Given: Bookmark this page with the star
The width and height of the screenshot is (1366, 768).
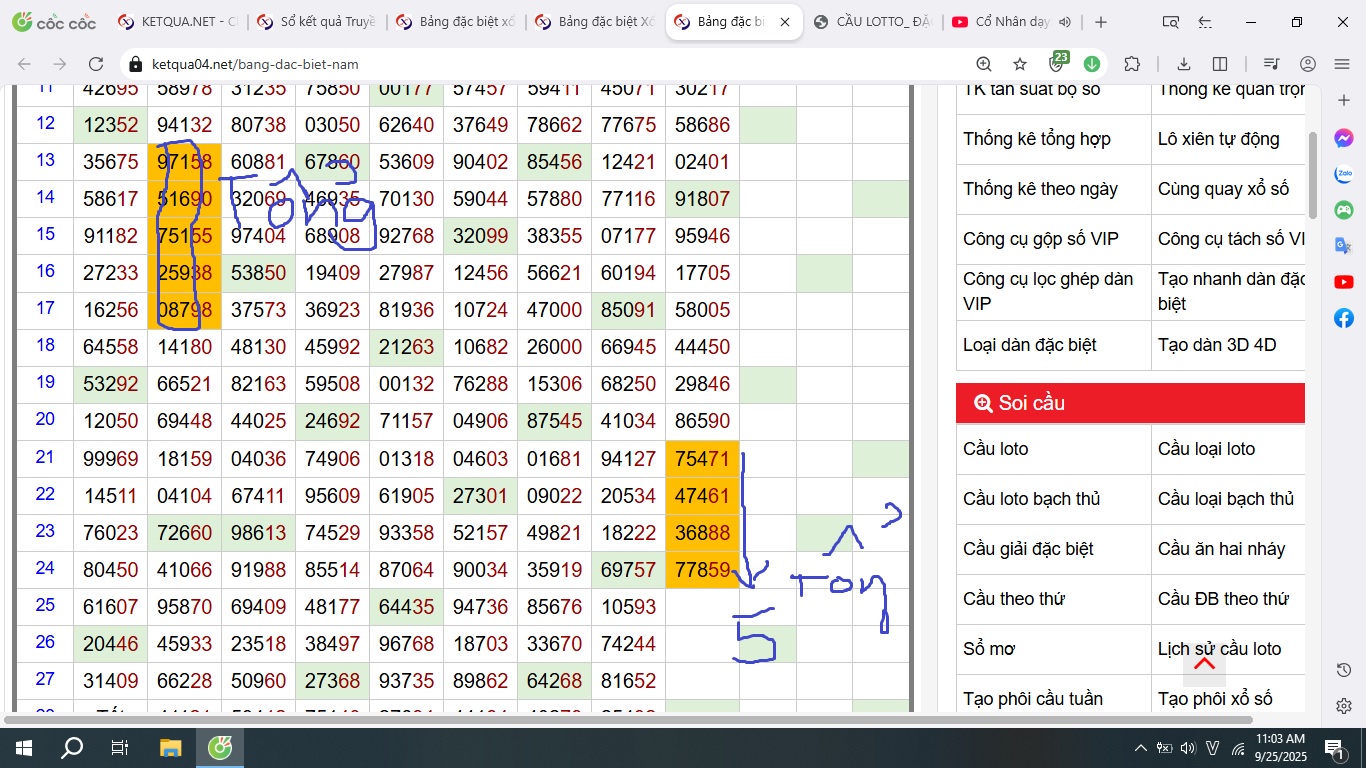Looking at the screenshot, I should (1020, 64).
